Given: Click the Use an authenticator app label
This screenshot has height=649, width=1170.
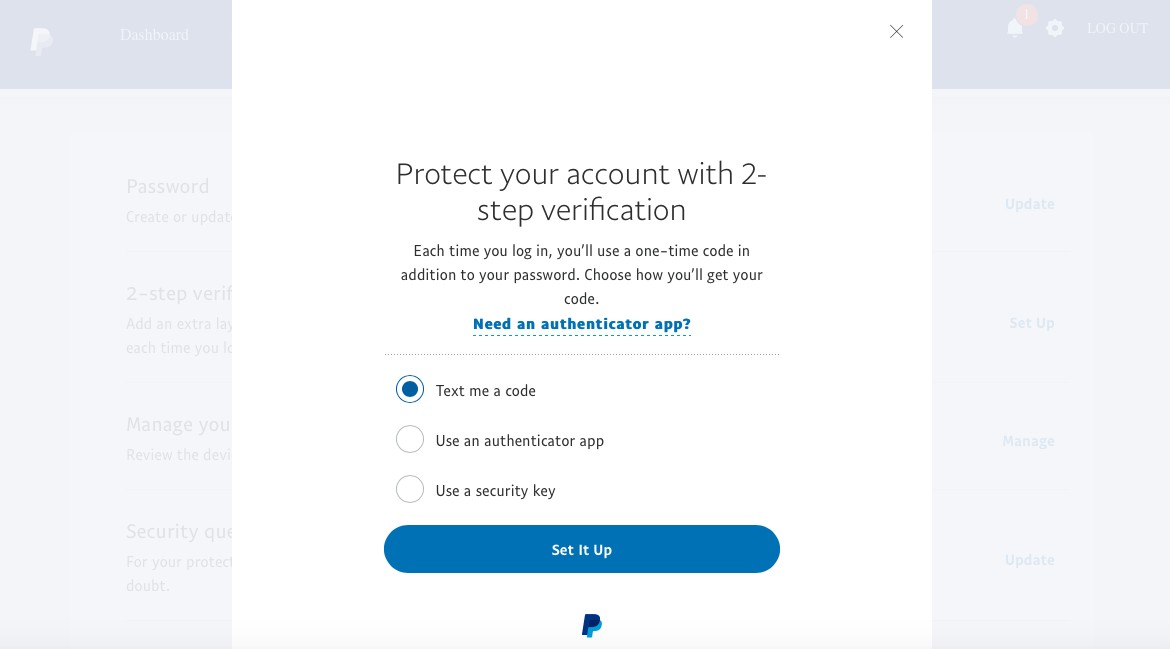Looking at the screenshot, I should 519,441.
